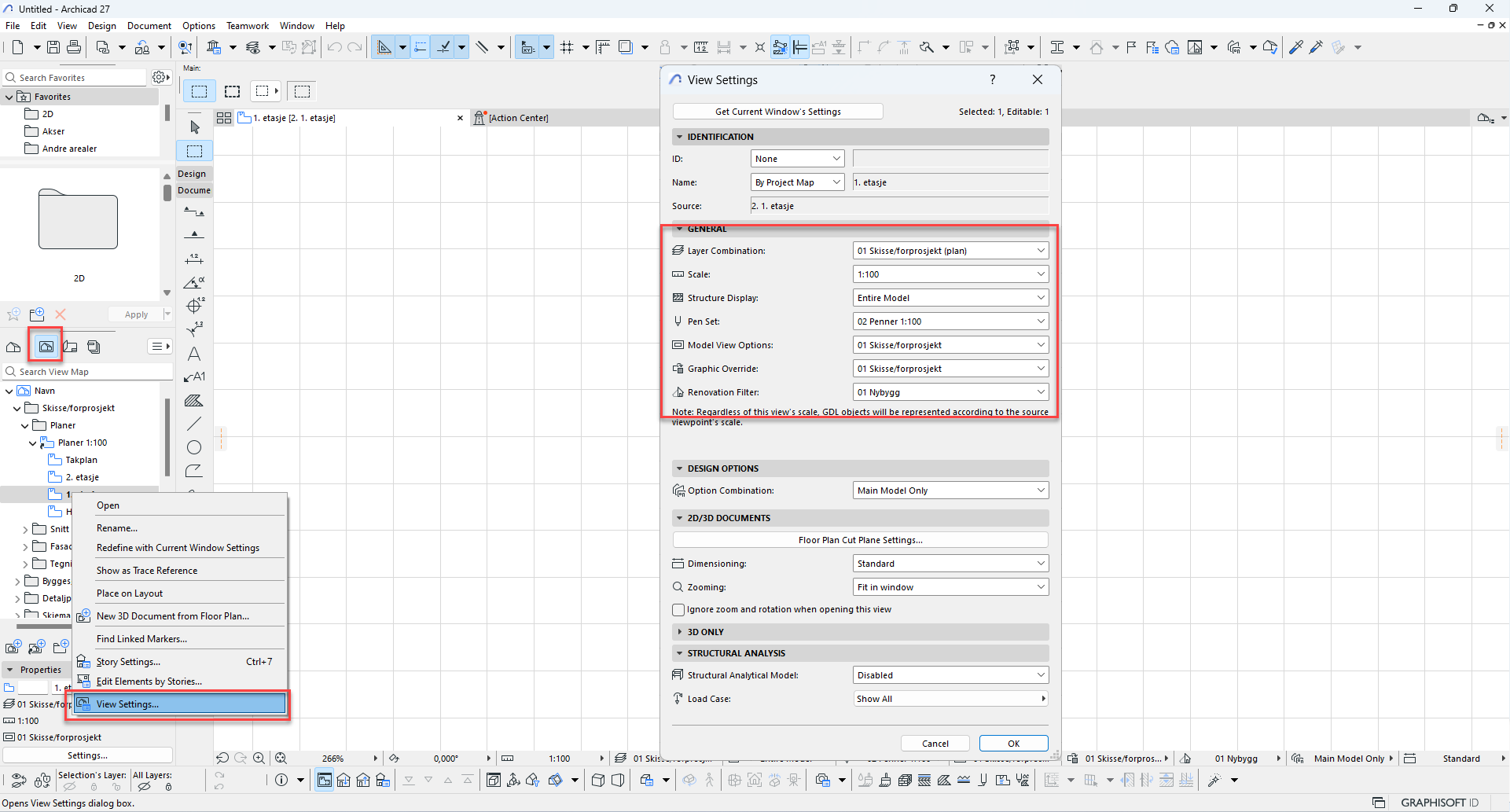Viewport: 1510px width, 812px height.
Task: Switch navigator to Project Map
Action: coord(13,347)
